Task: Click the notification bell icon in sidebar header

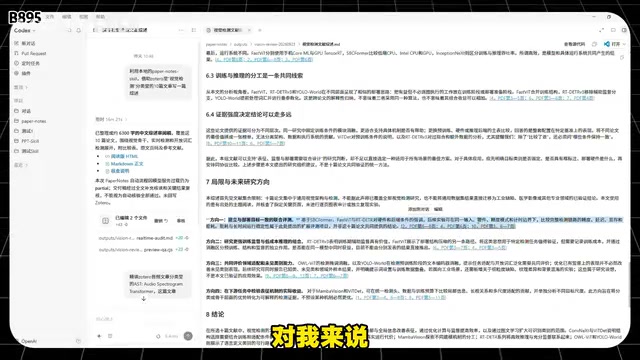Action: pos(78,31)
